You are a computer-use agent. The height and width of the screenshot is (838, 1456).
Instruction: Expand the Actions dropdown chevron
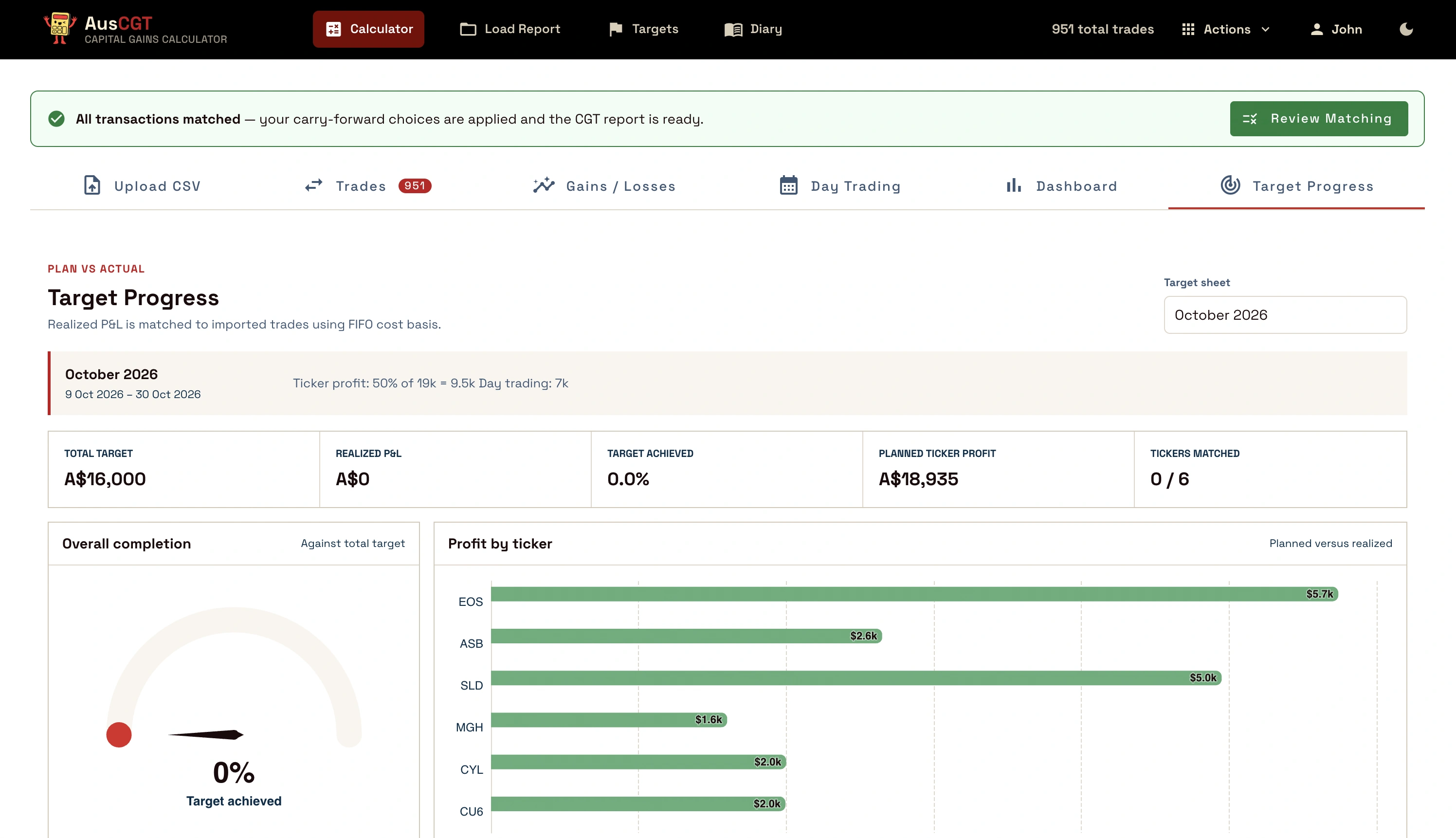tap(1266, 29)
